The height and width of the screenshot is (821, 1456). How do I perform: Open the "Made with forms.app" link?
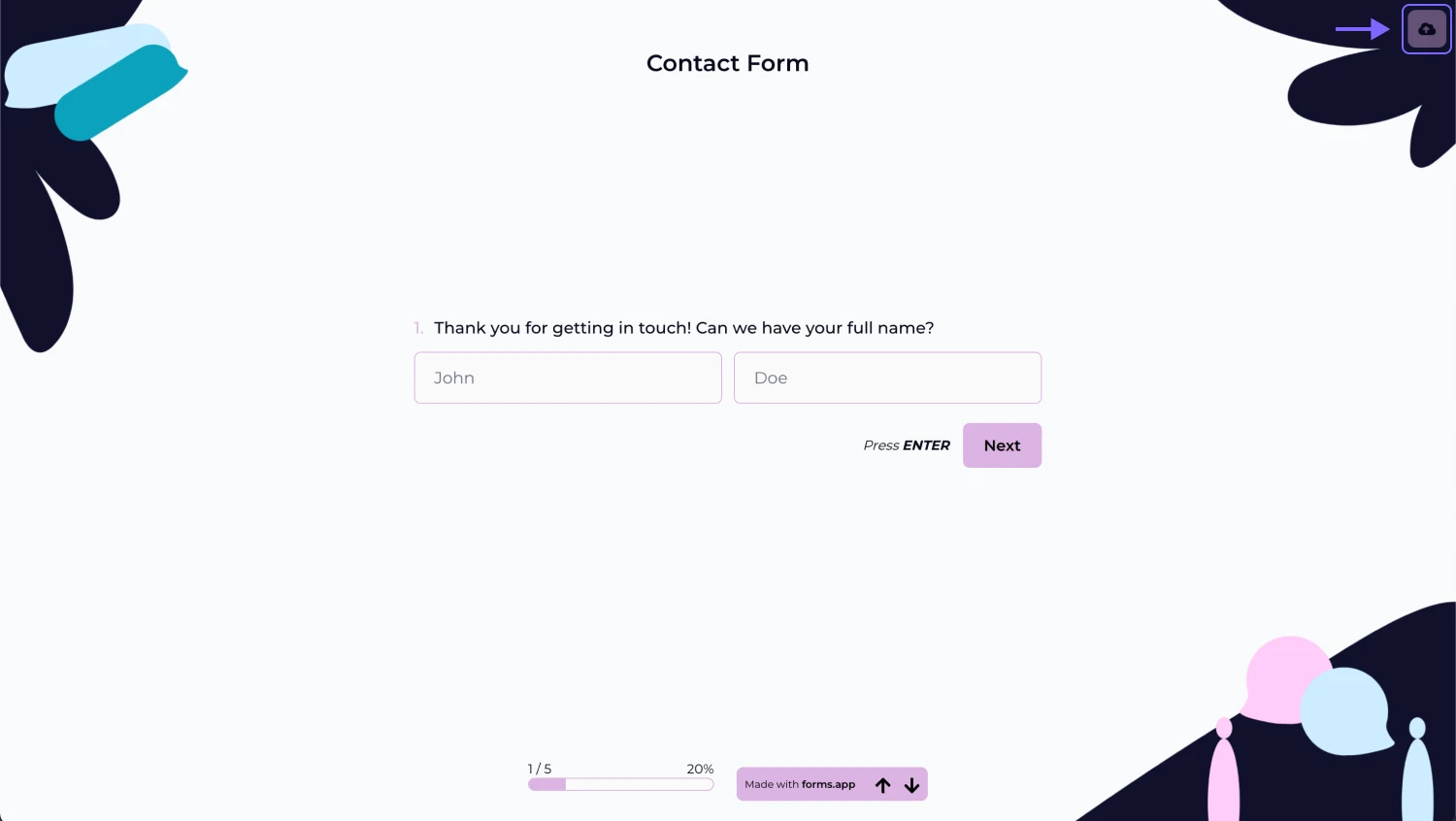(x=800, y=784)
